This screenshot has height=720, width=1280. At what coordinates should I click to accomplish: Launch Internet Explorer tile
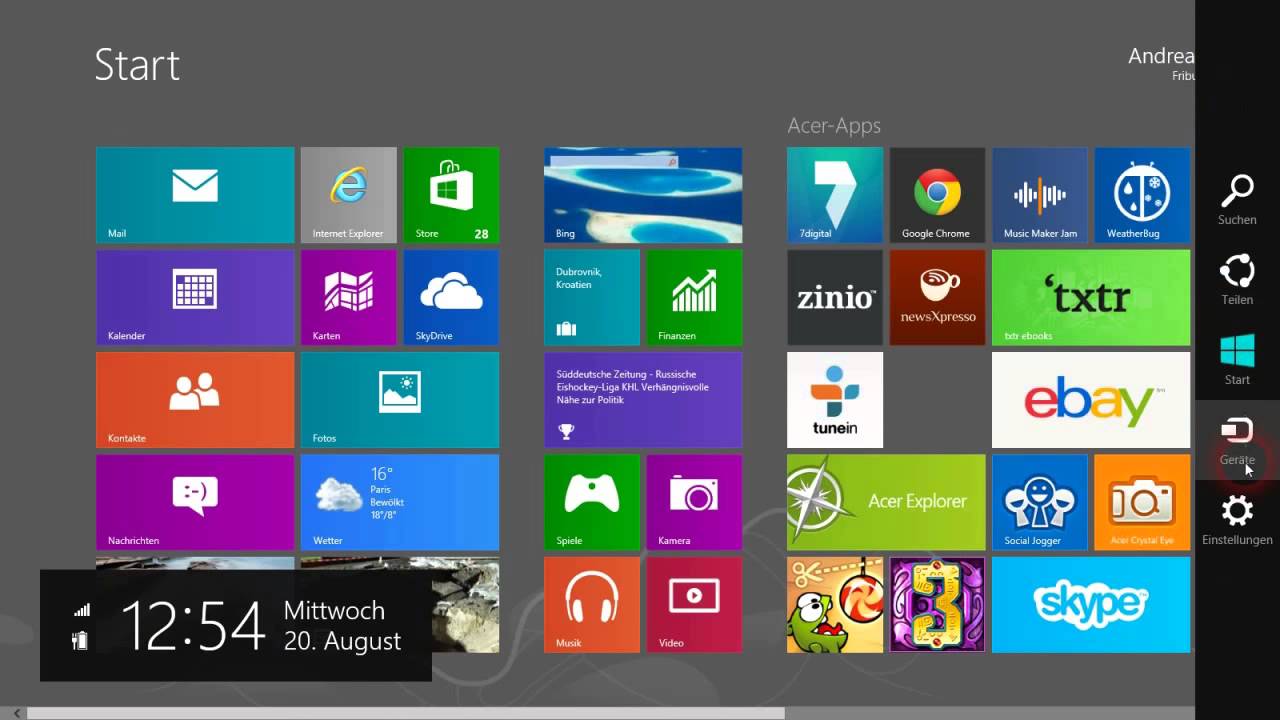click(x=349, y=195)
